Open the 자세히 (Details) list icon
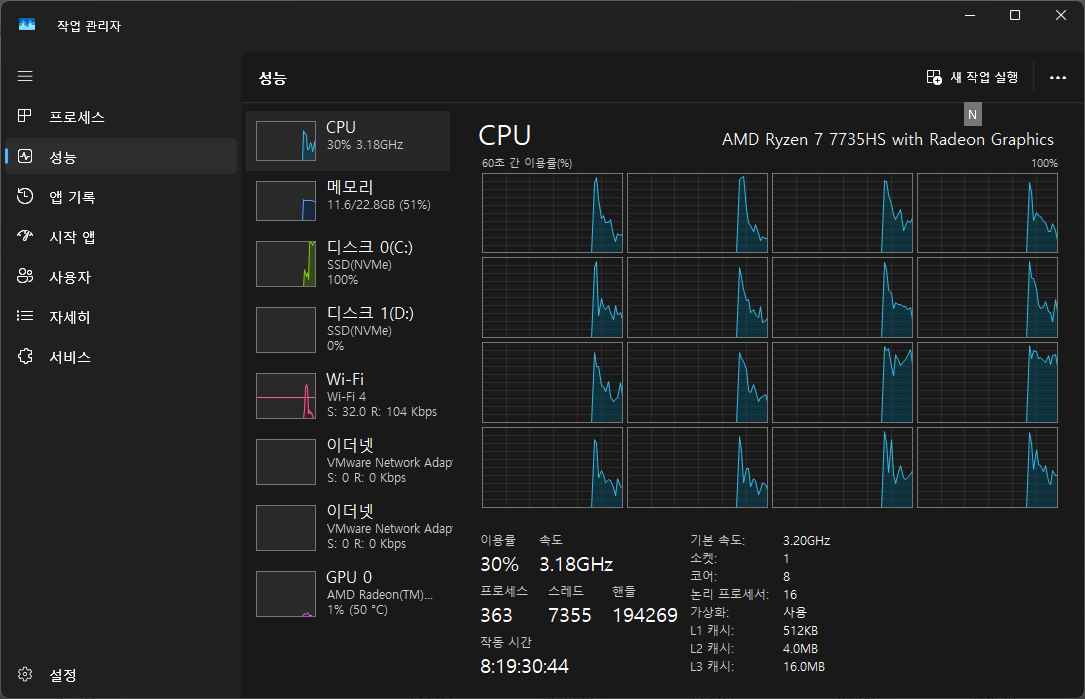This screenshot has width=1085, height=699. pyautogui.click(x=26, y=317)
